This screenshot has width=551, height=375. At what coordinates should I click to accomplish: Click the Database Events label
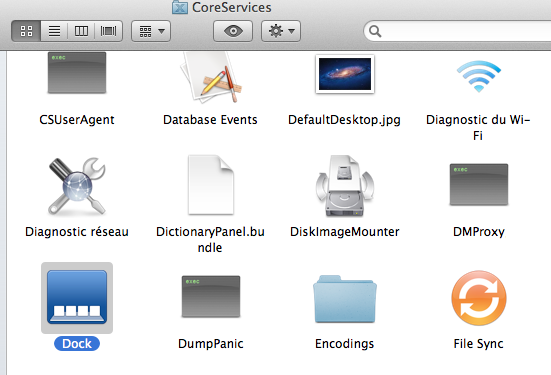click(210, 120)
